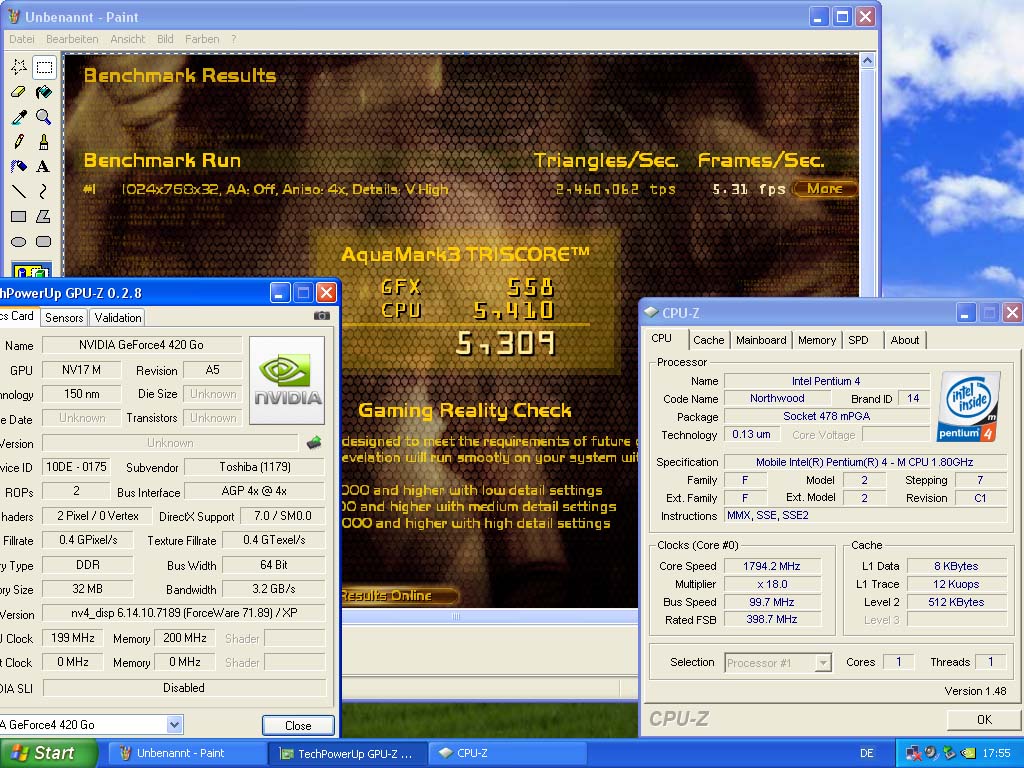Click the 17:55 system tray clock
Viewport: 1024px width, 768px height.
point(996,753)
